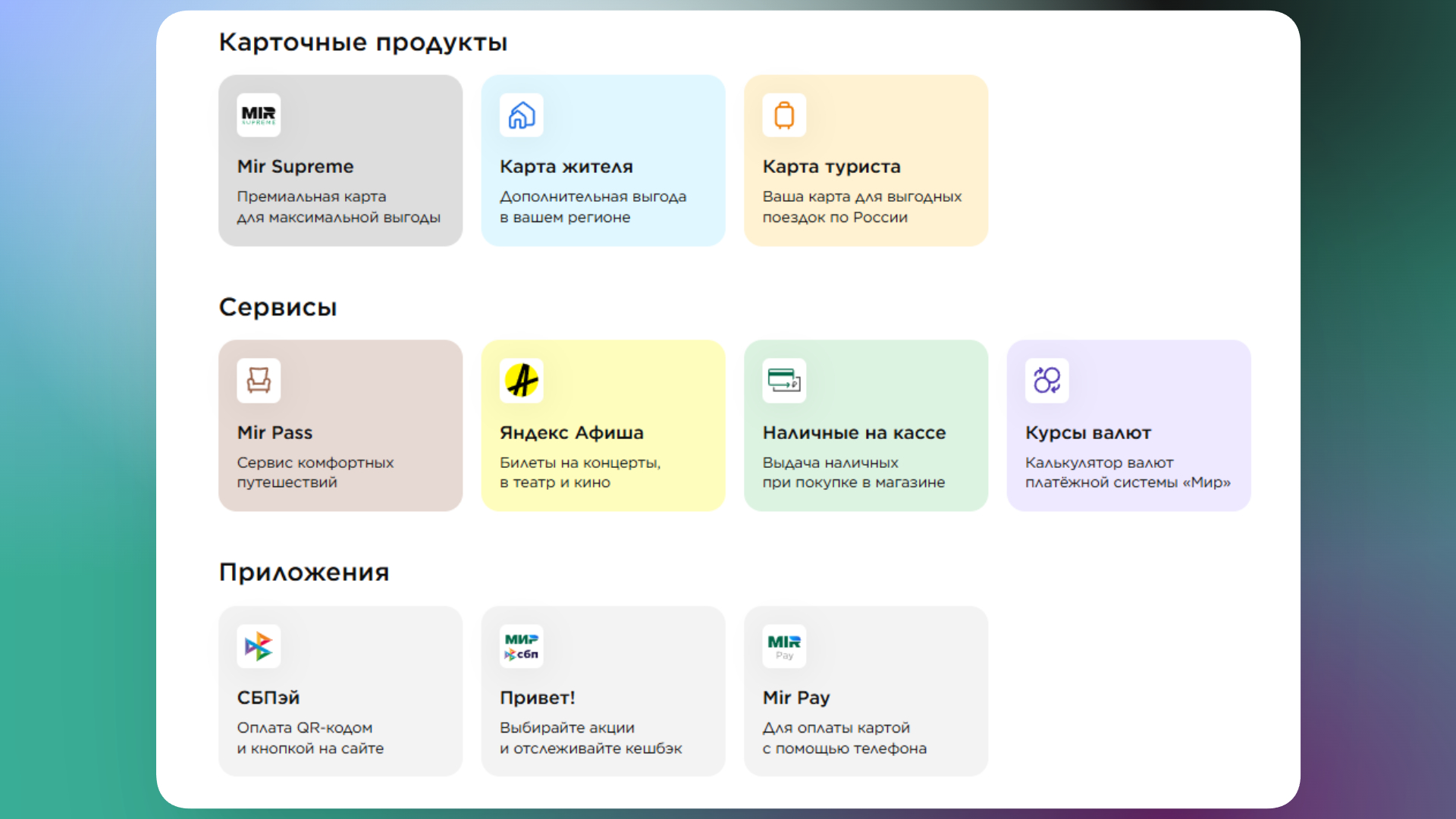Click the house icon on Карта жителя

point(522,115)
